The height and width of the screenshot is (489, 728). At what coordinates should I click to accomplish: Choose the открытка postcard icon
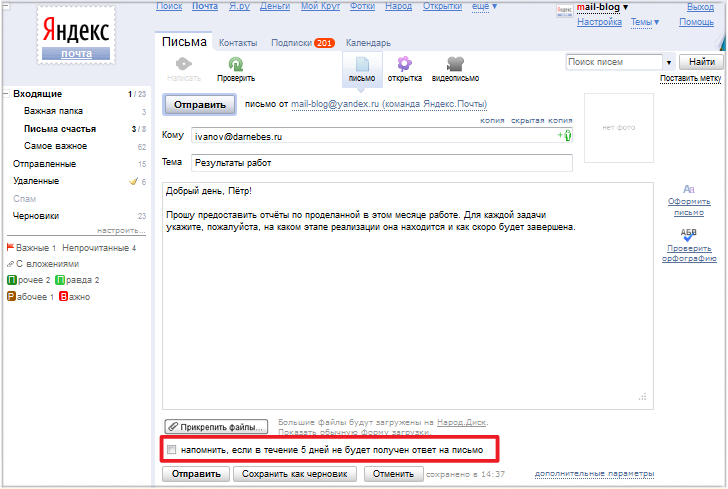tap(404, 64)
